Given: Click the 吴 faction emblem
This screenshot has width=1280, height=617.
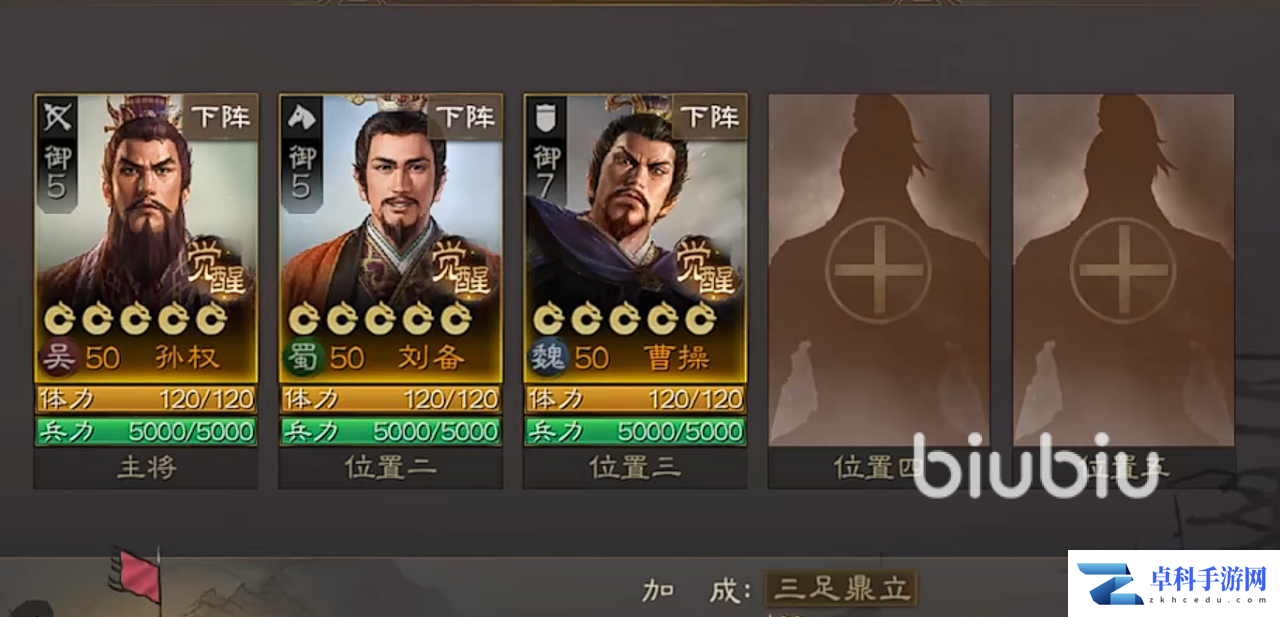Looking at the screenshot, I should point(59,357).
